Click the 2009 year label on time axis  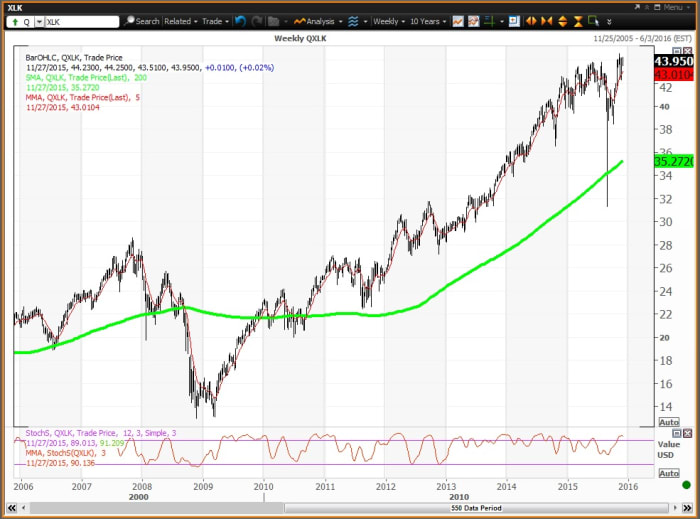203,486
